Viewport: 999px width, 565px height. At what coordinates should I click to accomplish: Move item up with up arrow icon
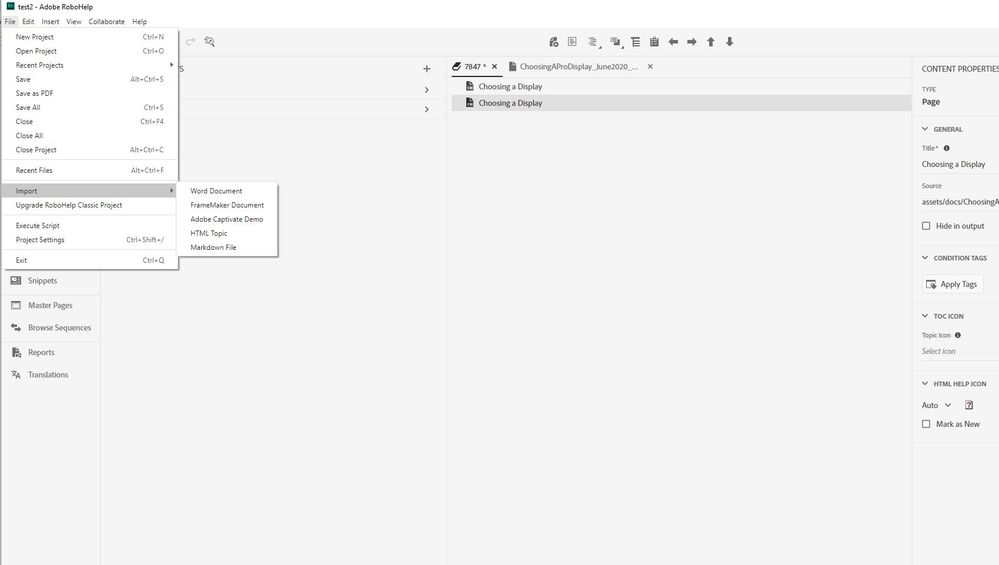[710, 42]
